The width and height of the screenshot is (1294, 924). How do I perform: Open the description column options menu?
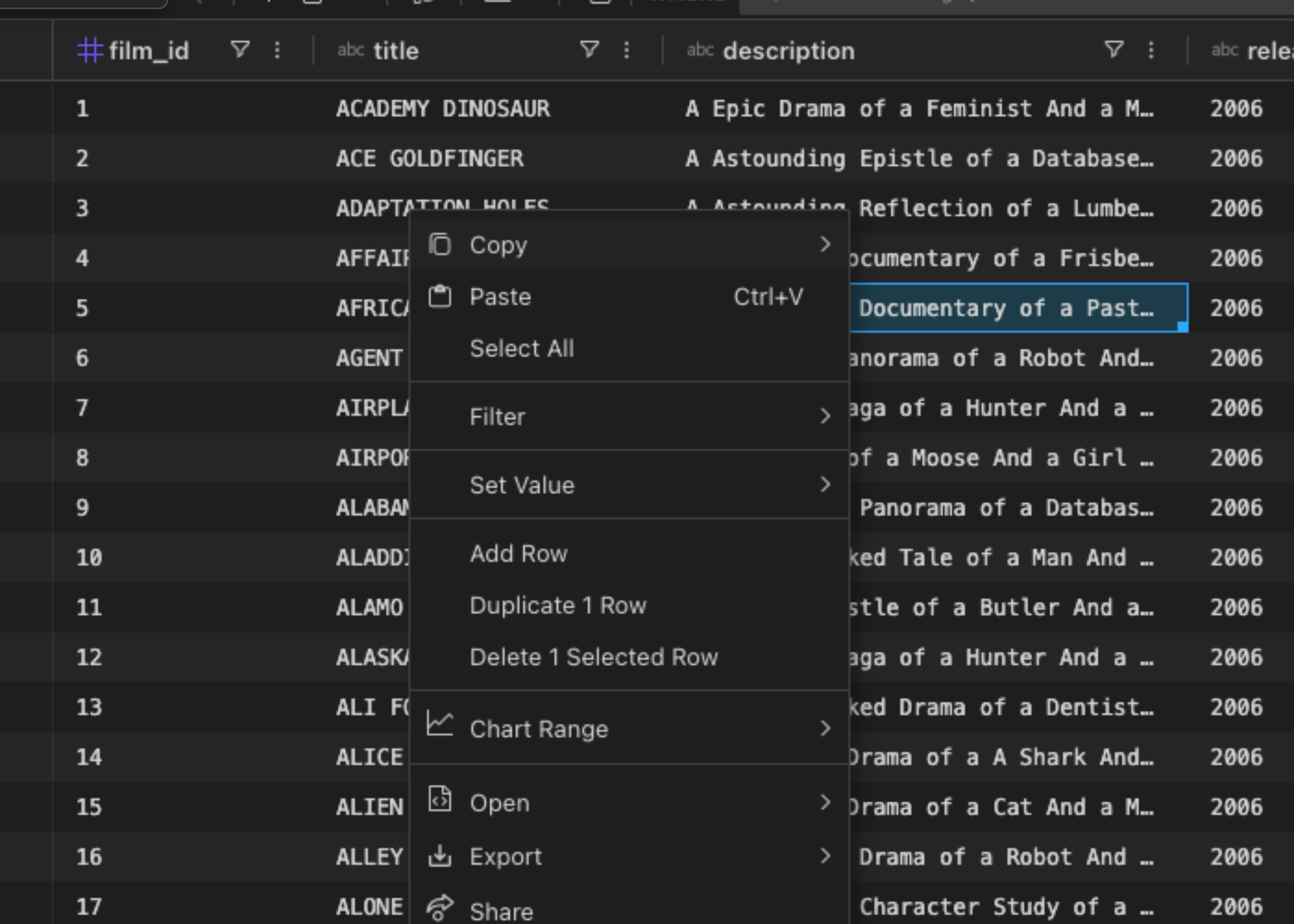(1151, 51)
